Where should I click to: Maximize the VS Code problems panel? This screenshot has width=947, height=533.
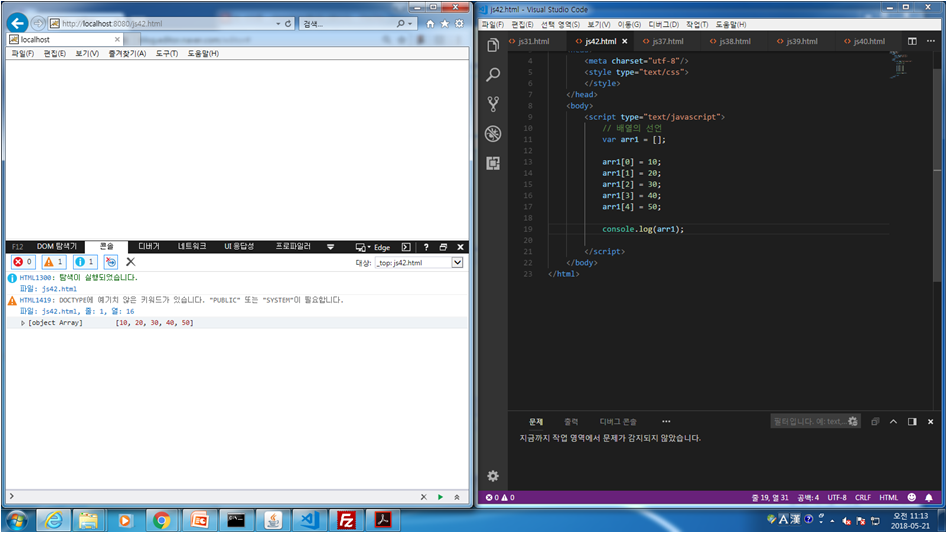[x=893, y=421]
